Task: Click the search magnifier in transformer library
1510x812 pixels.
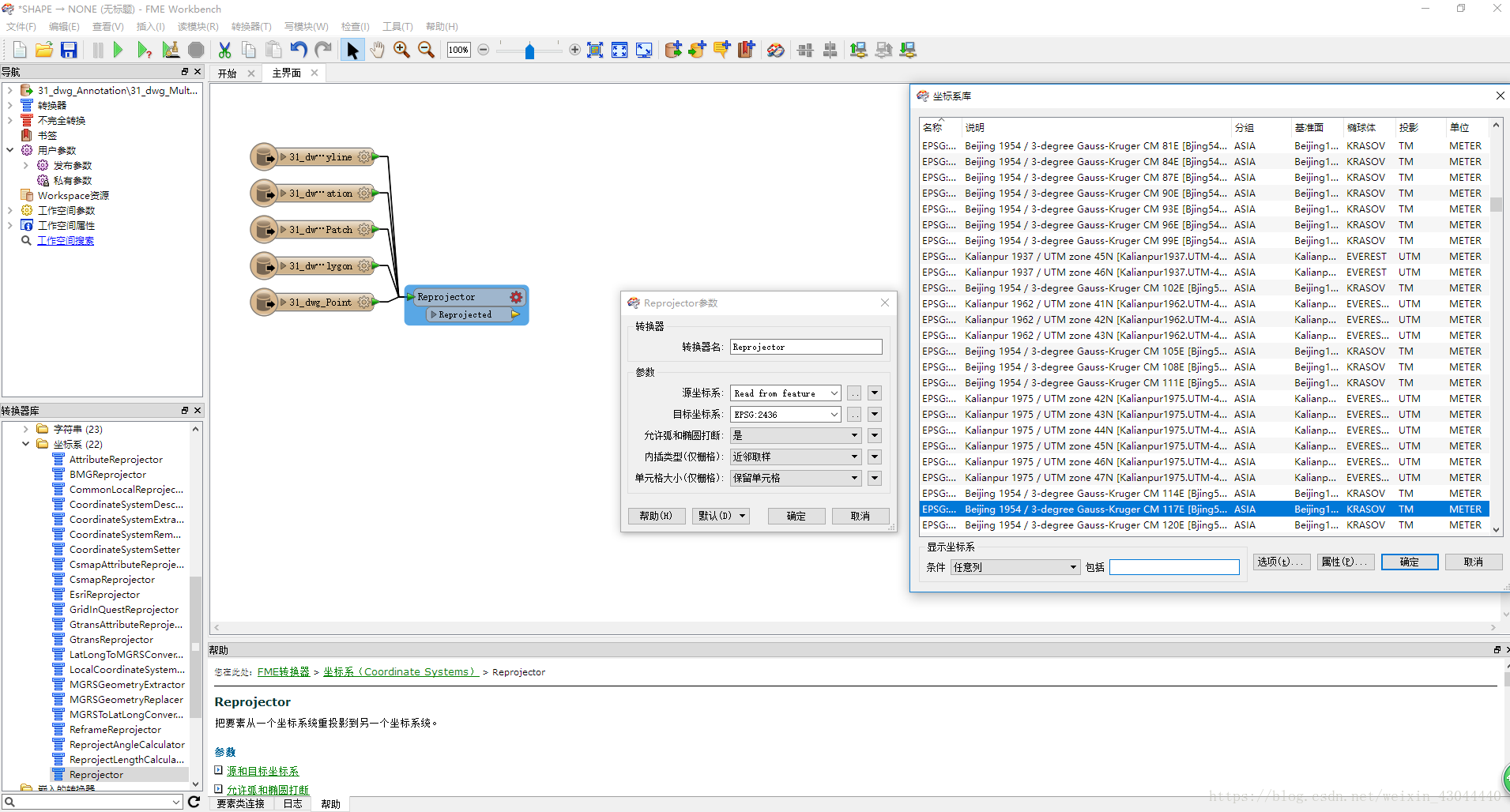Action: (x=9, y=802)
